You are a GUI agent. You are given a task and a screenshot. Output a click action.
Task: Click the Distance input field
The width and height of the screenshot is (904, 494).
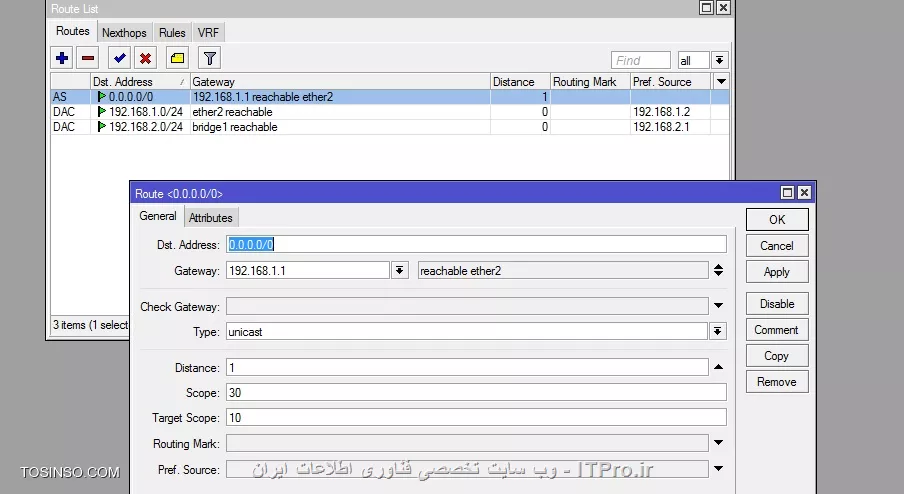[x=467, y=367]
